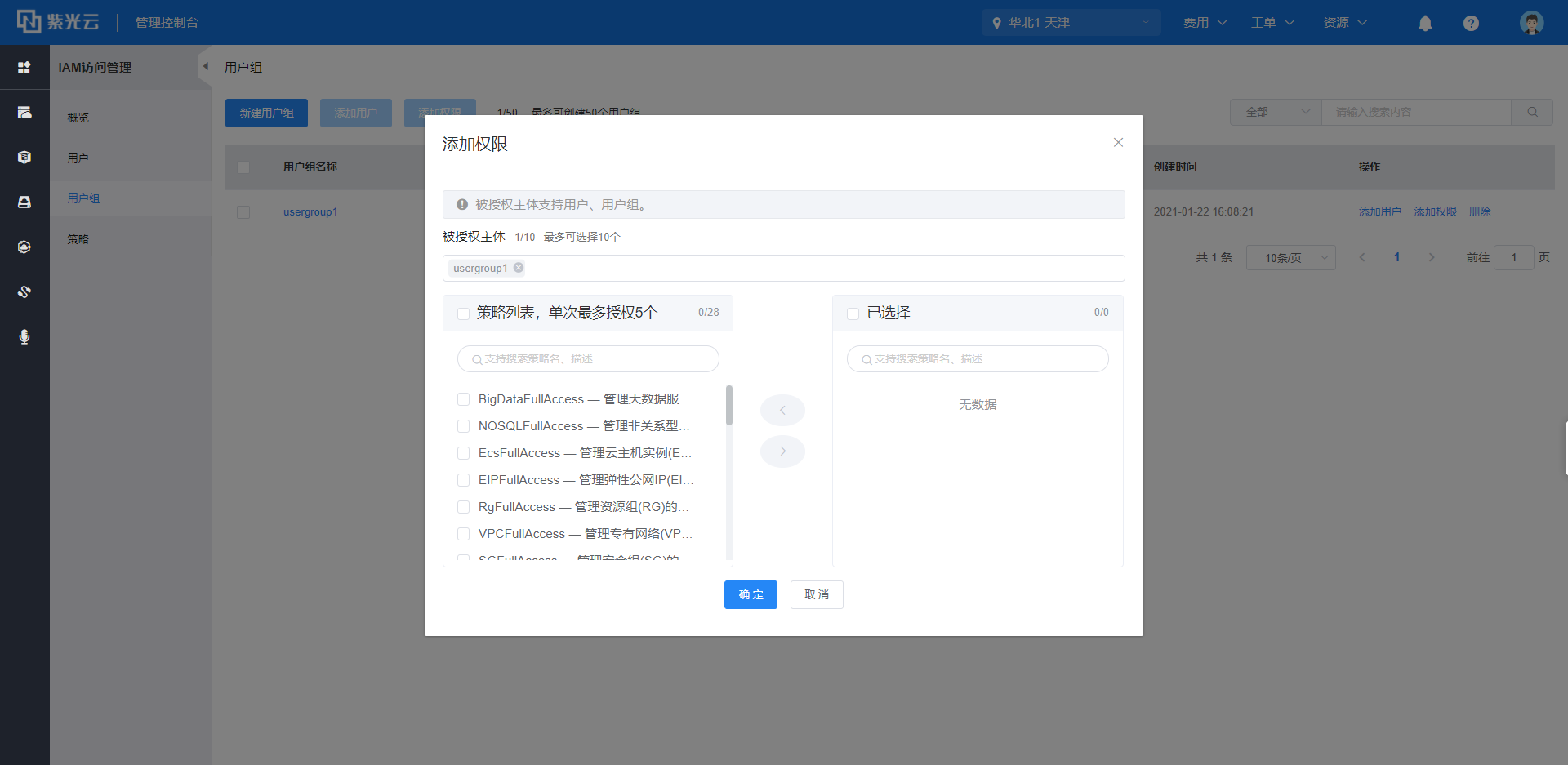Click the dashboard grid icon in sidebar
The width and height of the screenshot is (1568, 765).
coord(24,68)
